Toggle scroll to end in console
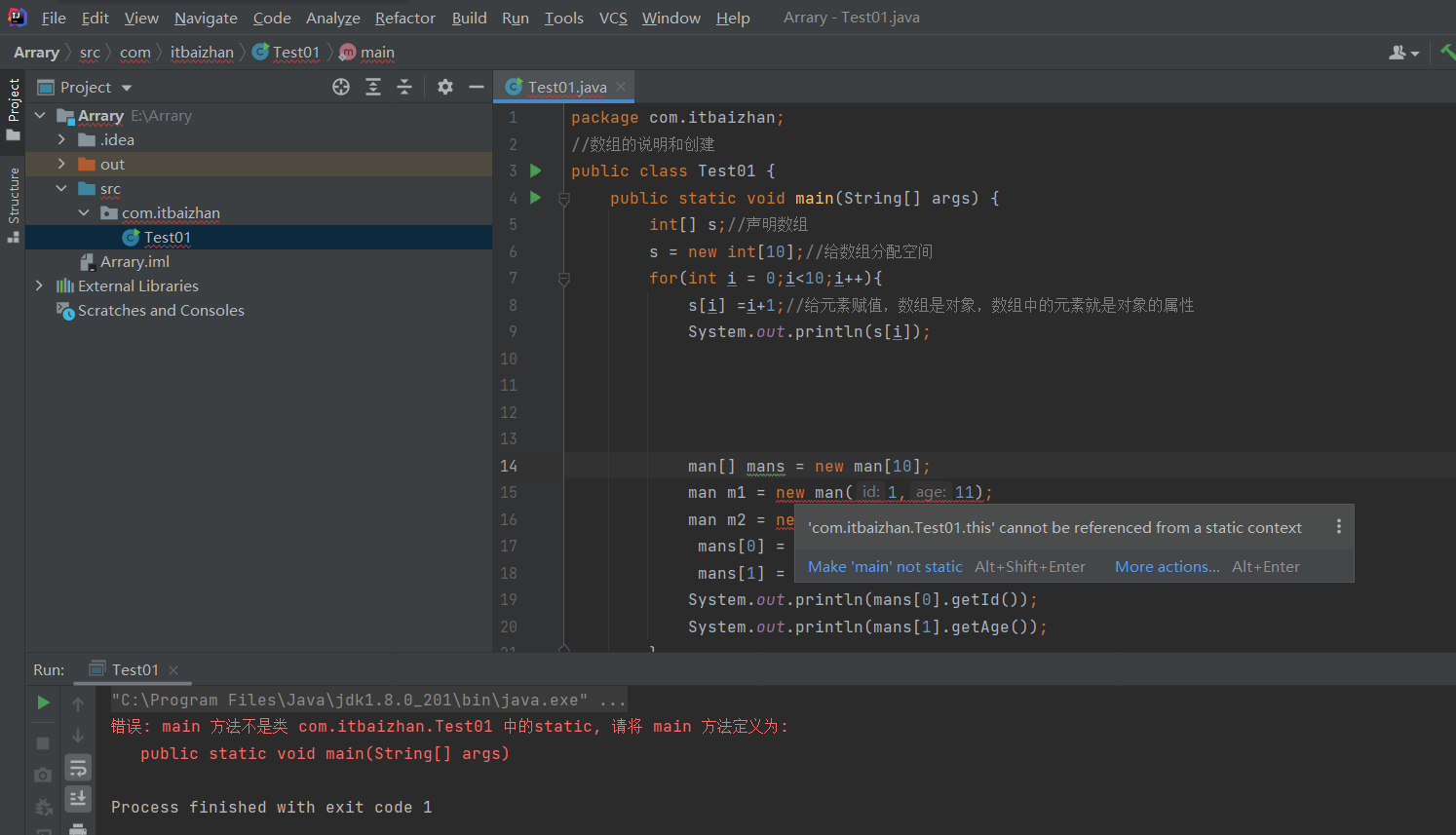 78,799
